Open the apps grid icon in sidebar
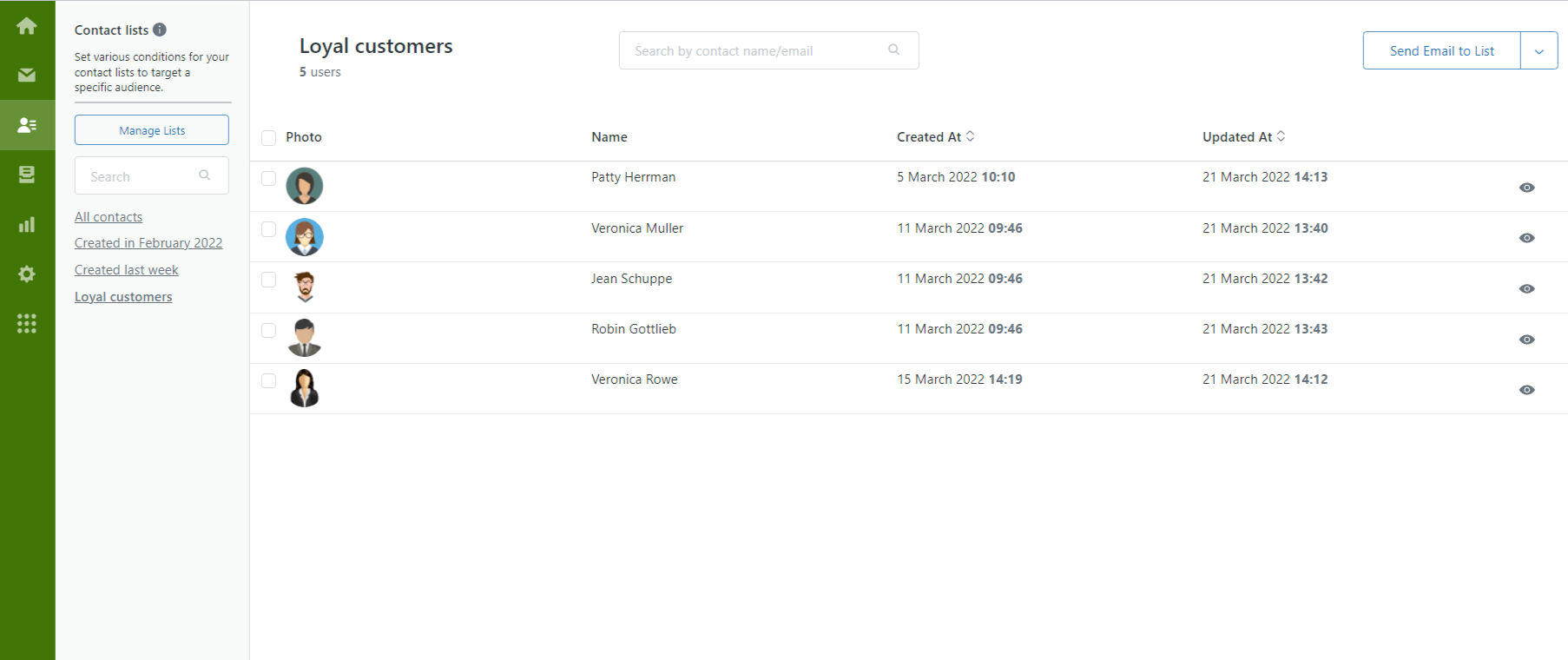Viewport: 1568px width, 660px height. coord(27,323)
